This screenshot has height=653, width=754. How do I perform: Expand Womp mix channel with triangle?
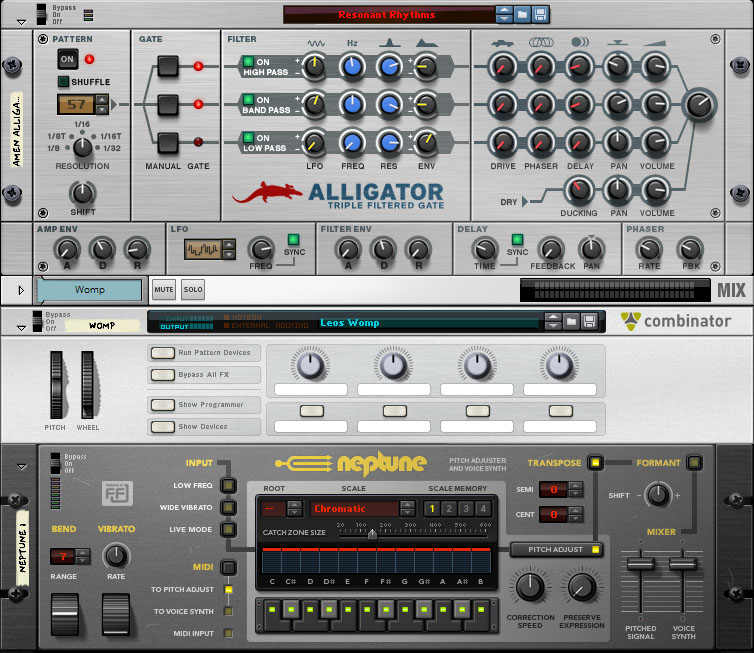pyautogui.click(x=21, y=290)
